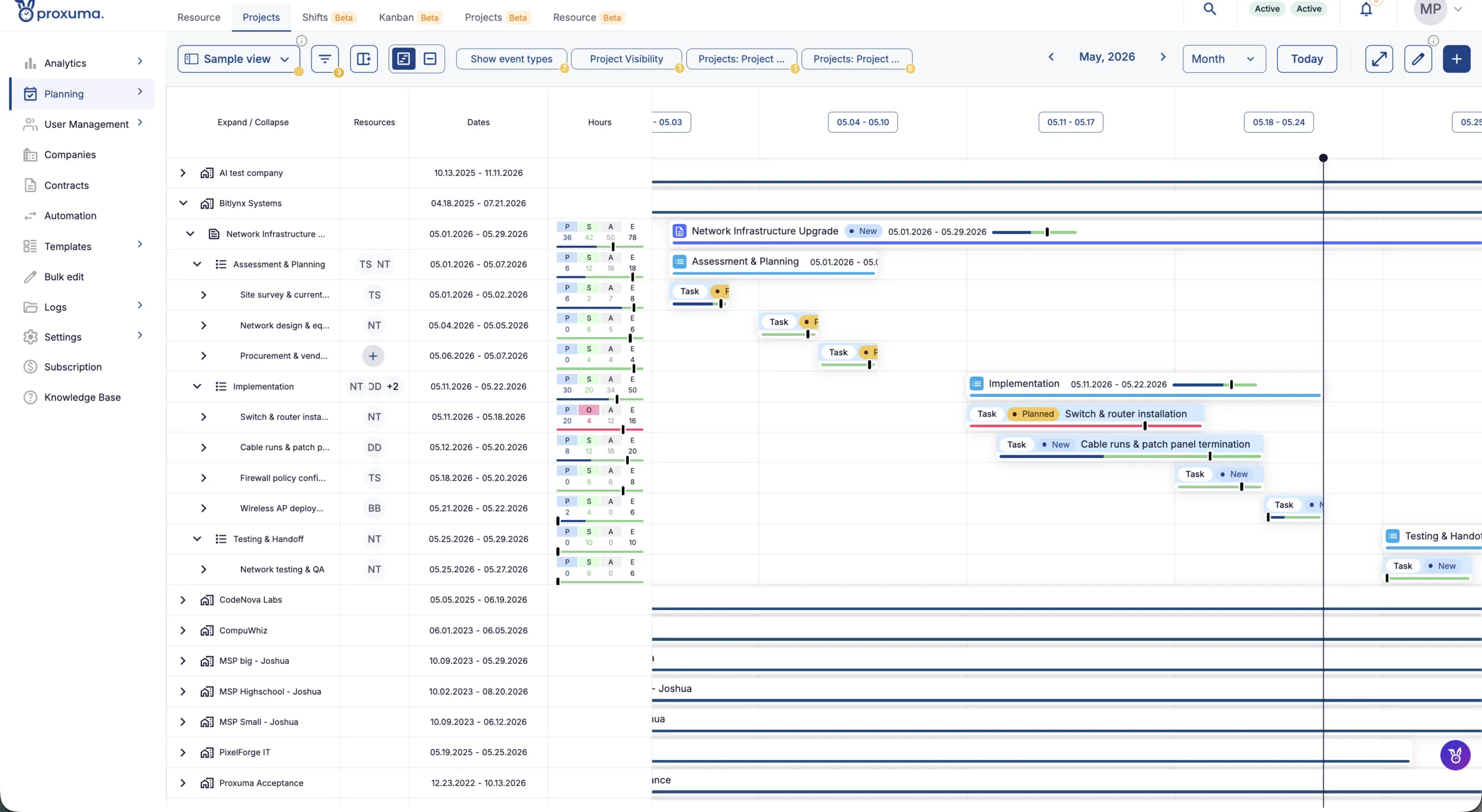Click the Implementation phase icon in timeline

pyautogui.click(x=976, y=383)
